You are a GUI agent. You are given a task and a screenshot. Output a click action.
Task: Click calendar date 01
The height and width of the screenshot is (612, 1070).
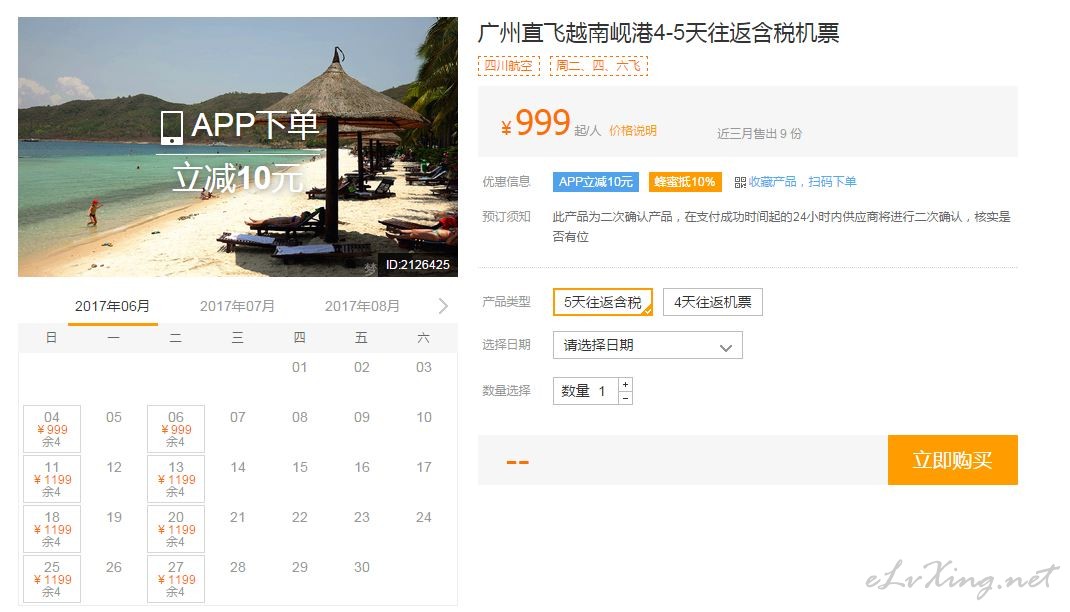click(300, 367)
